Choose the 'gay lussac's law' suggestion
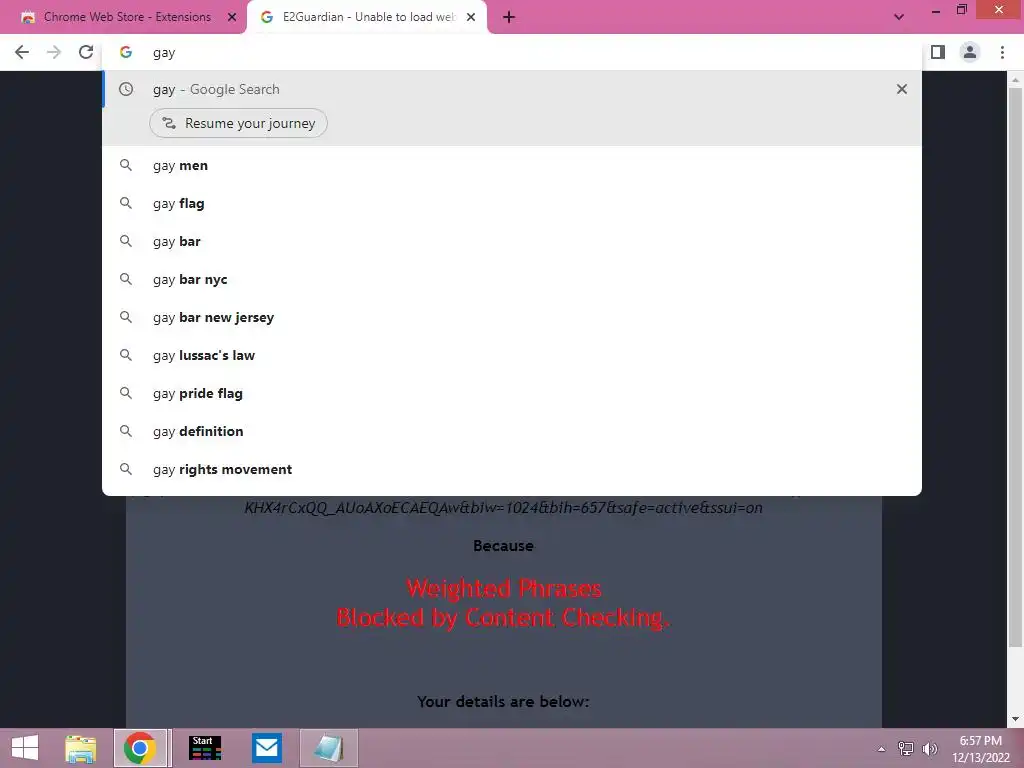 click(x=512, y=355)
